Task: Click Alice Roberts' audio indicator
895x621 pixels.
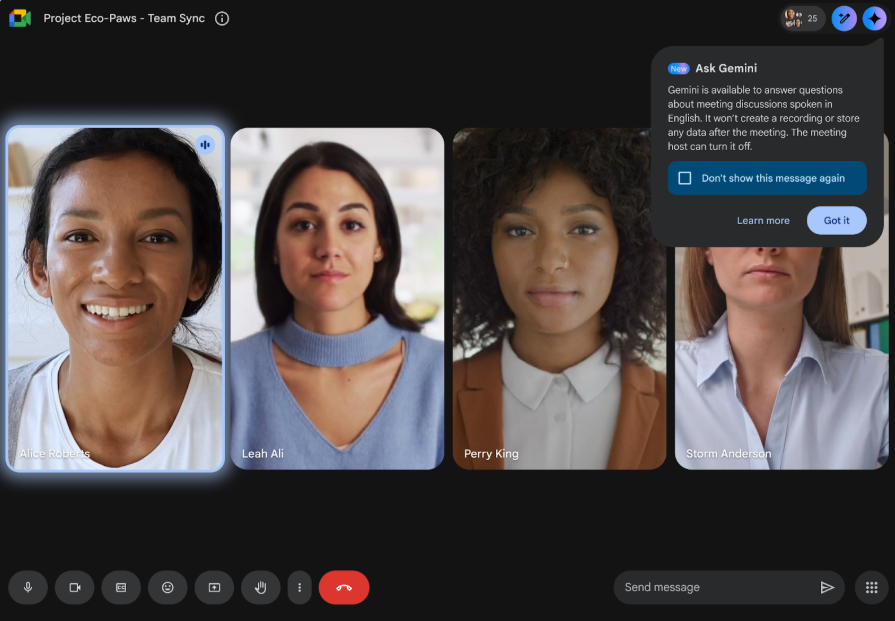Action: (205, 144)
